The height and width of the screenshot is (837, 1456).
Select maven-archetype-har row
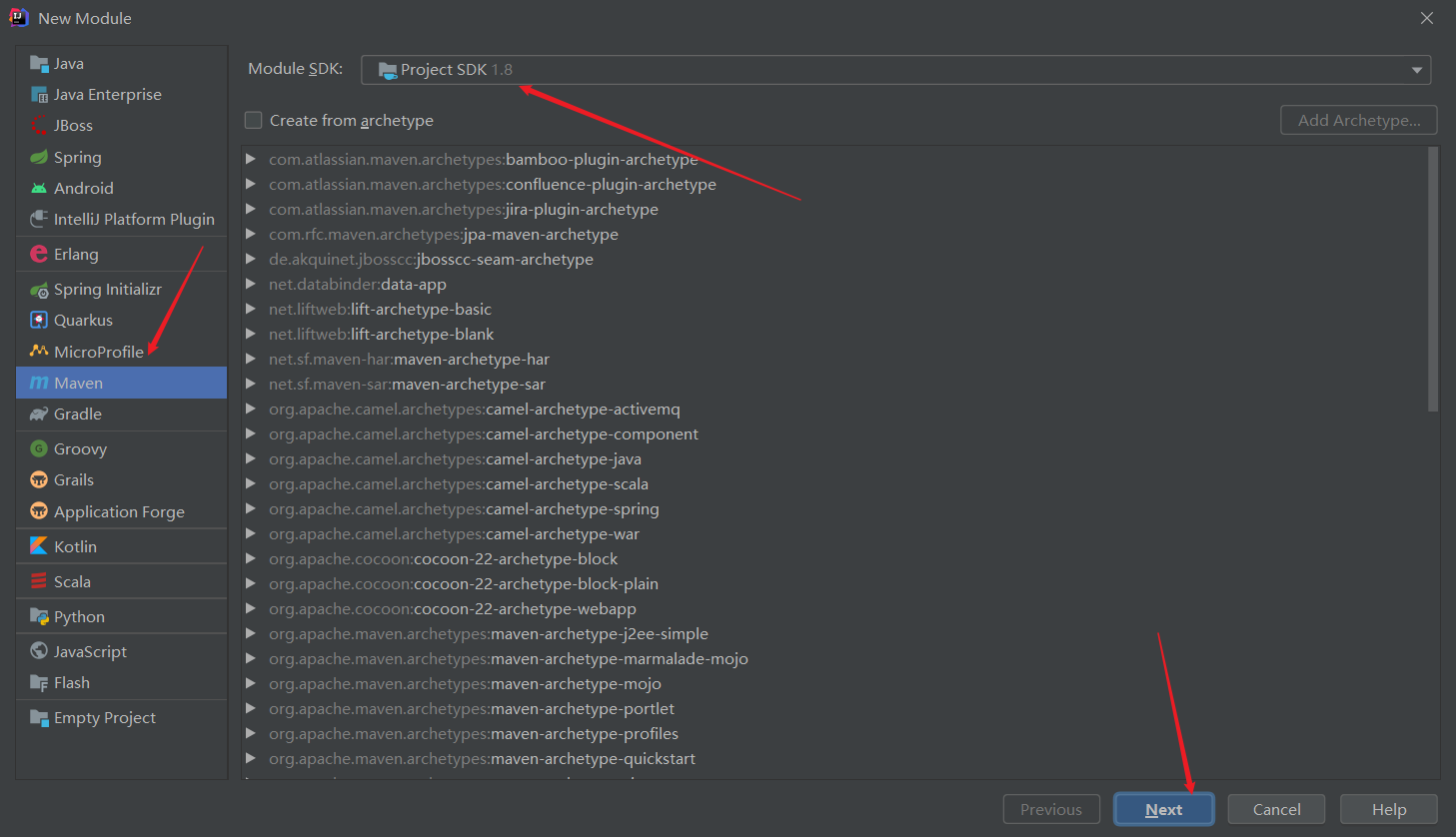pos(835,359)
